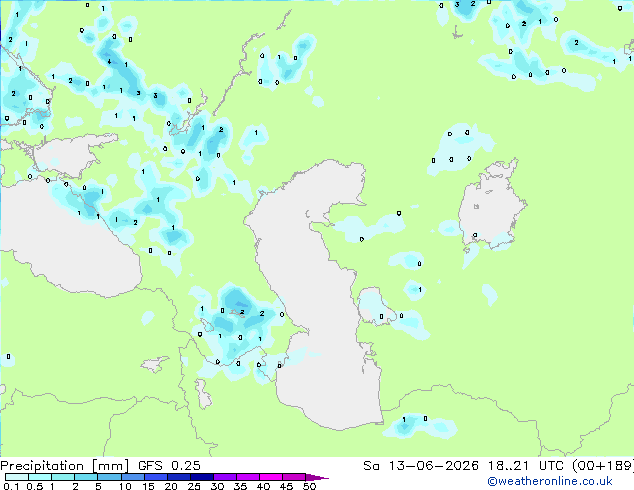Viewport: 634px width, 490px height.
Task: Click the '0.1' legend scale label
Action: click(11, 486)
